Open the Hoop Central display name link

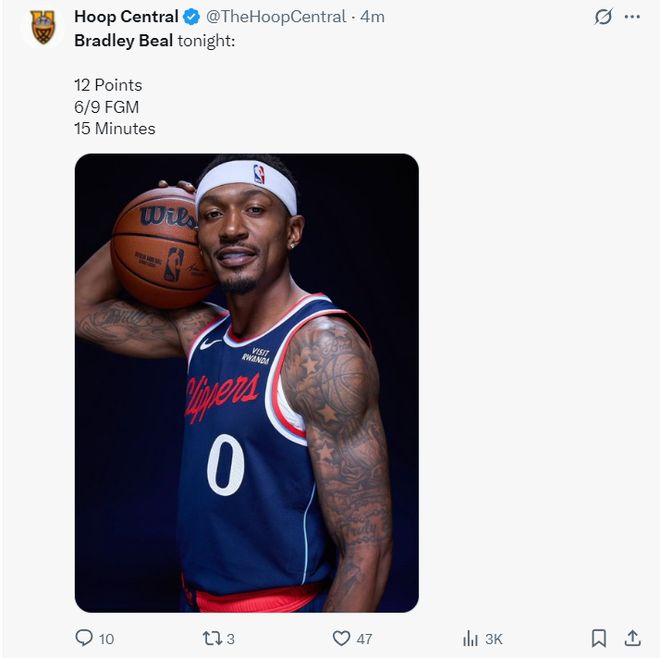click(x=126, y=17)
